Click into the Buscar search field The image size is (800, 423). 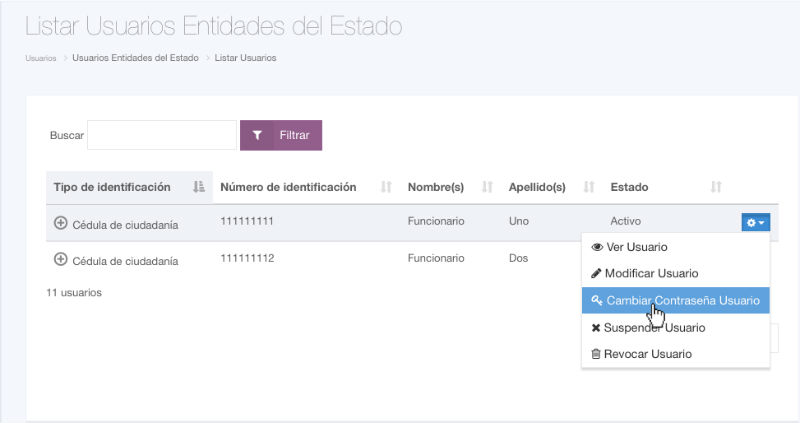pyautogui.click(x=162, y=135)
